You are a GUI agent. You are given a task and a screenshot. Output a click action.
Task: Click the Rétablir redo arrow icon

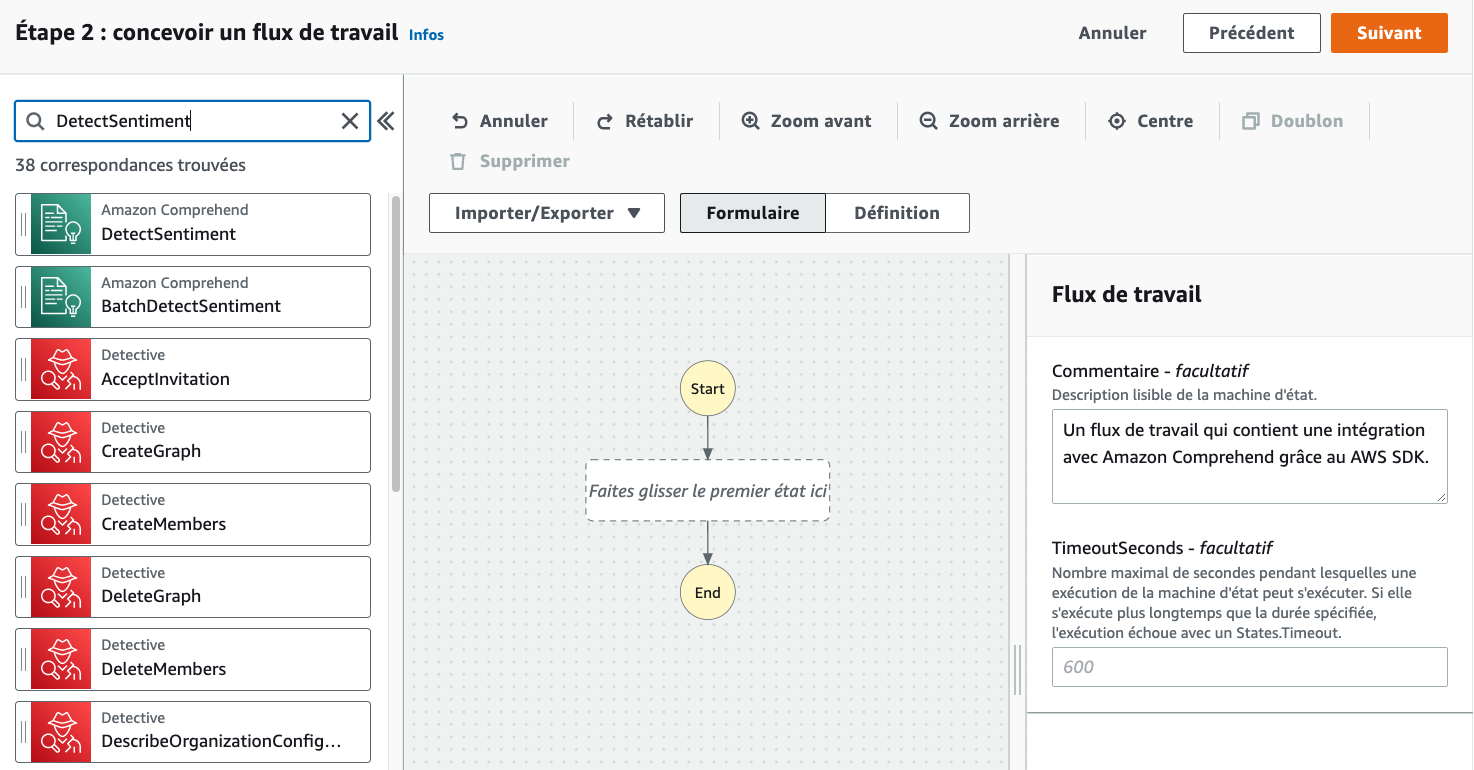coord(605,121)
